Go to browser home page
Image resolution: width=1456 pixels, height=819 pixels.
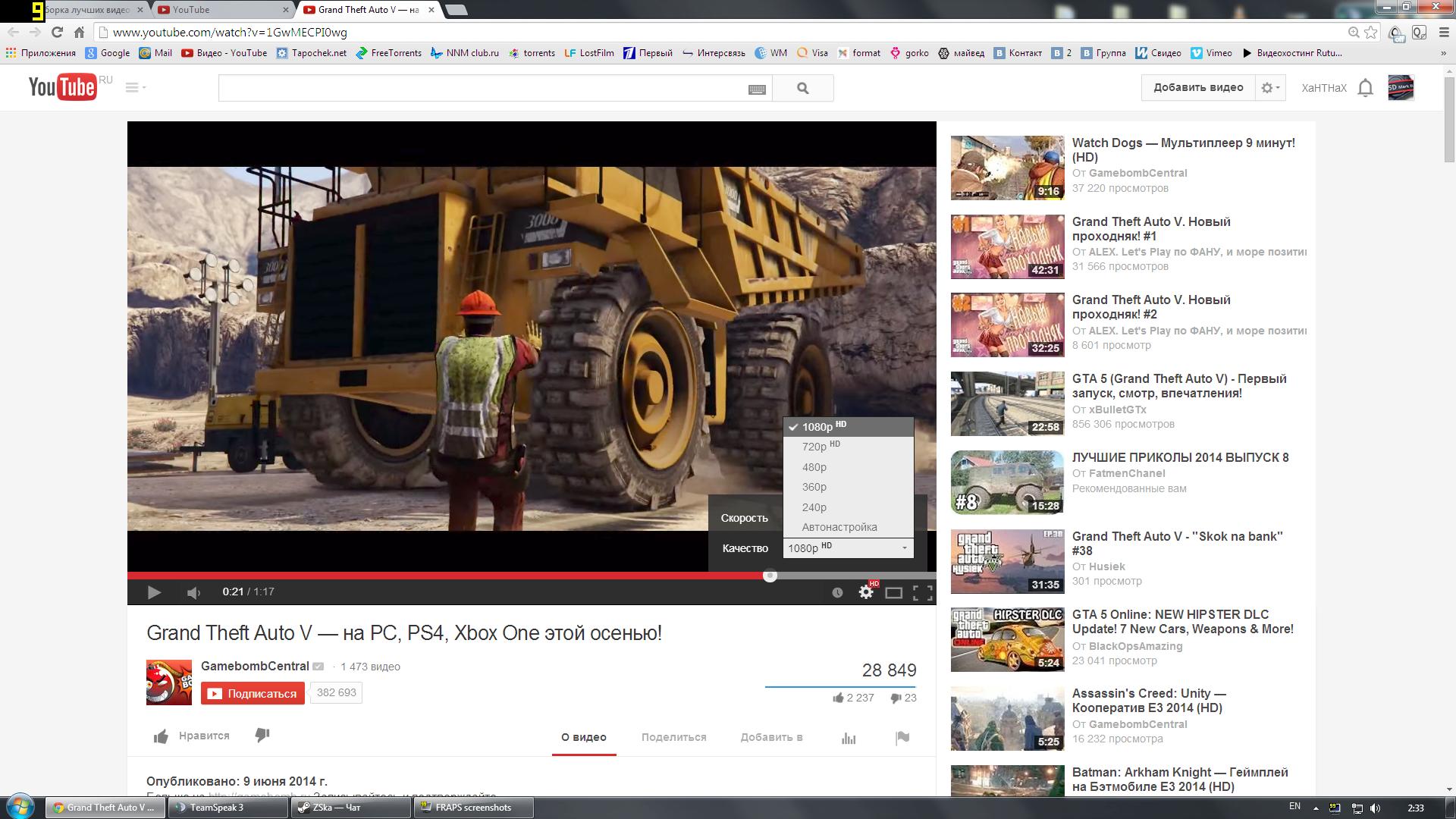79,32
